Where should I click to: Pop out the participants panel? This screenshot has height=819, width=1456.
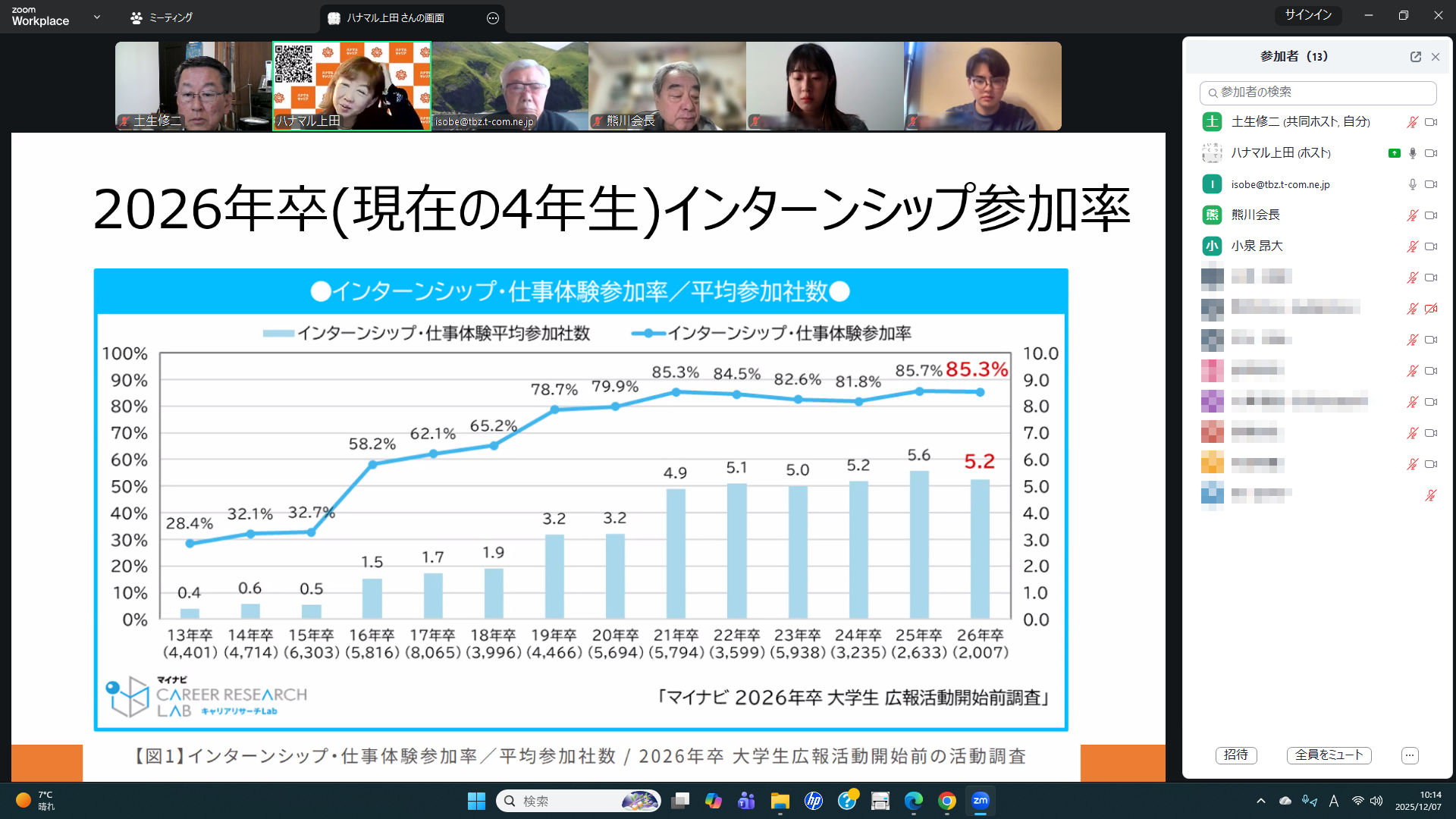point(1415,57)
